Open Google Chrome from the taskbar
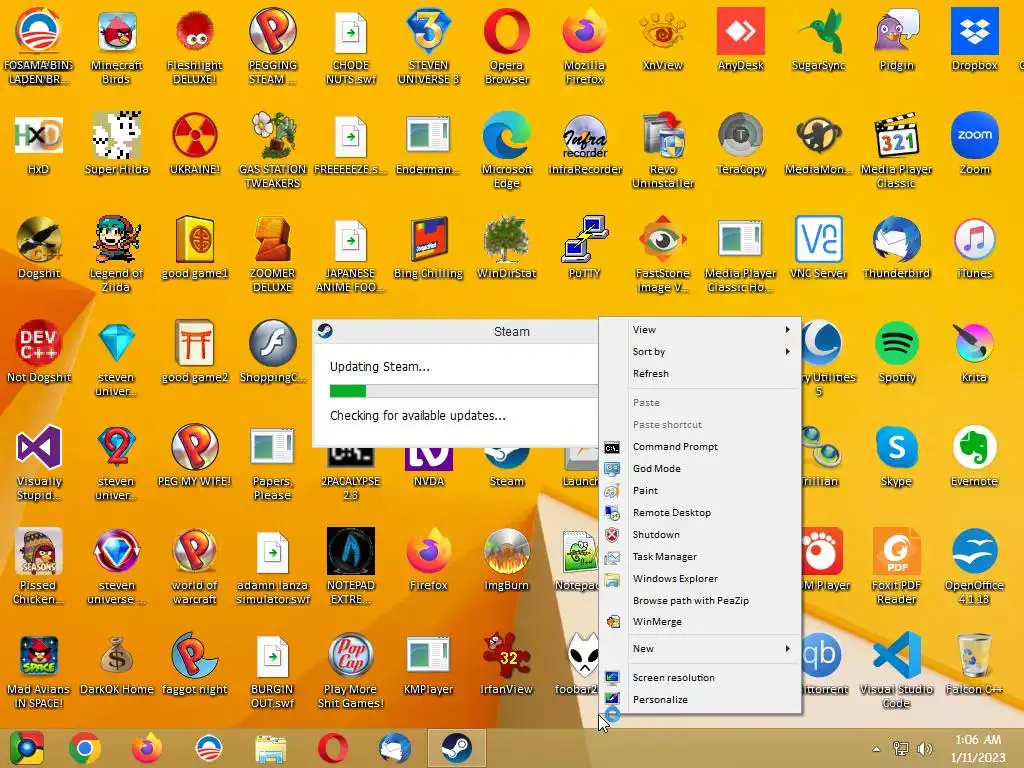This screenshot has height=768, width=1024. tap(85, 748)
